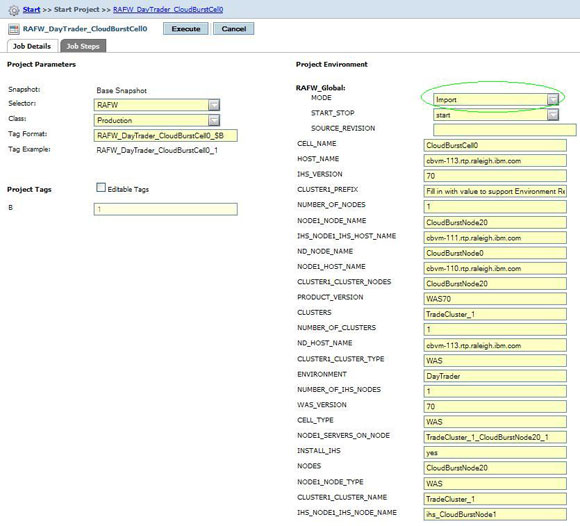Click the IHS_NODE1_IHS_HOST_NAME input field
This screenshot has height=526, width=580.
[x=495, y=238]
